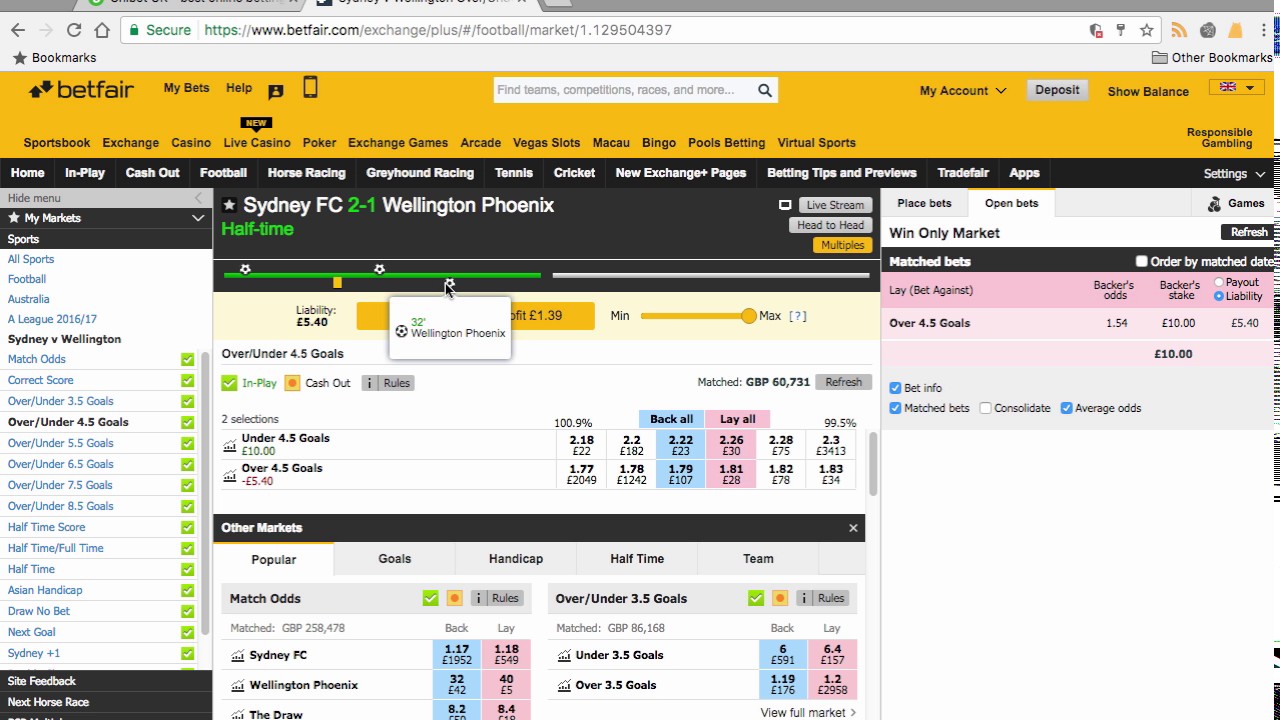This screenshot has width=1280, height=720.
Task: Toggle the Matched bets checkbox
Action: coord(895,408)
